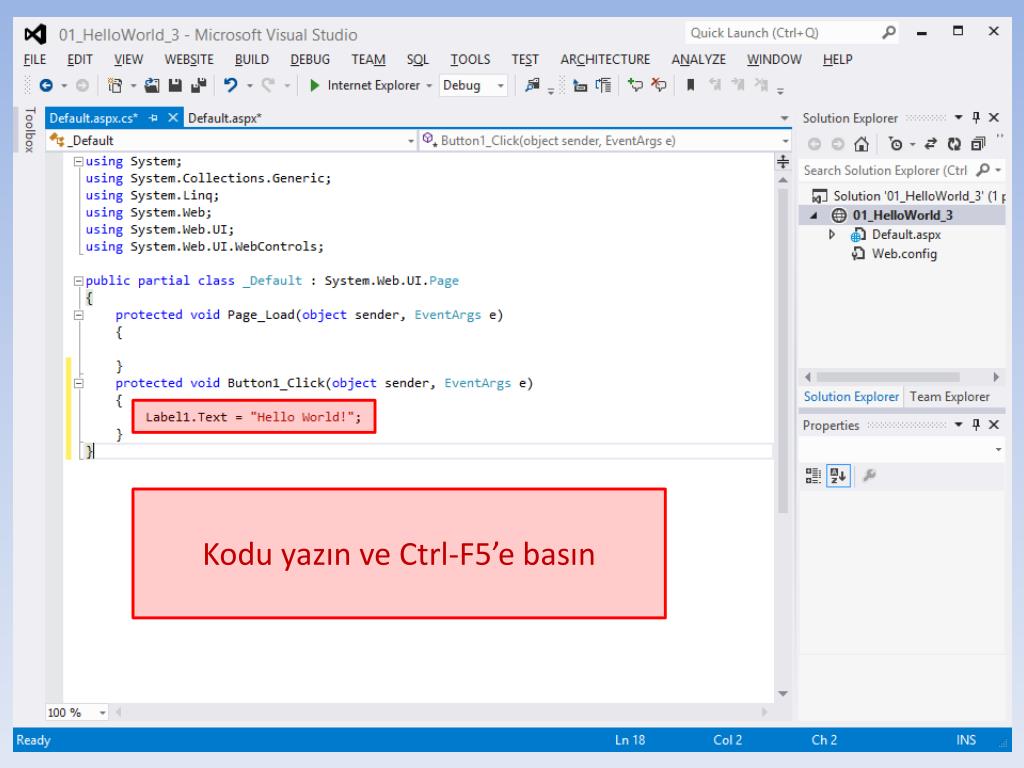This screenshot has height=768, width=1024.
Task: Switch to the Default.aspx* document tab
Action: pyautogui.click(x=225, y=118)
